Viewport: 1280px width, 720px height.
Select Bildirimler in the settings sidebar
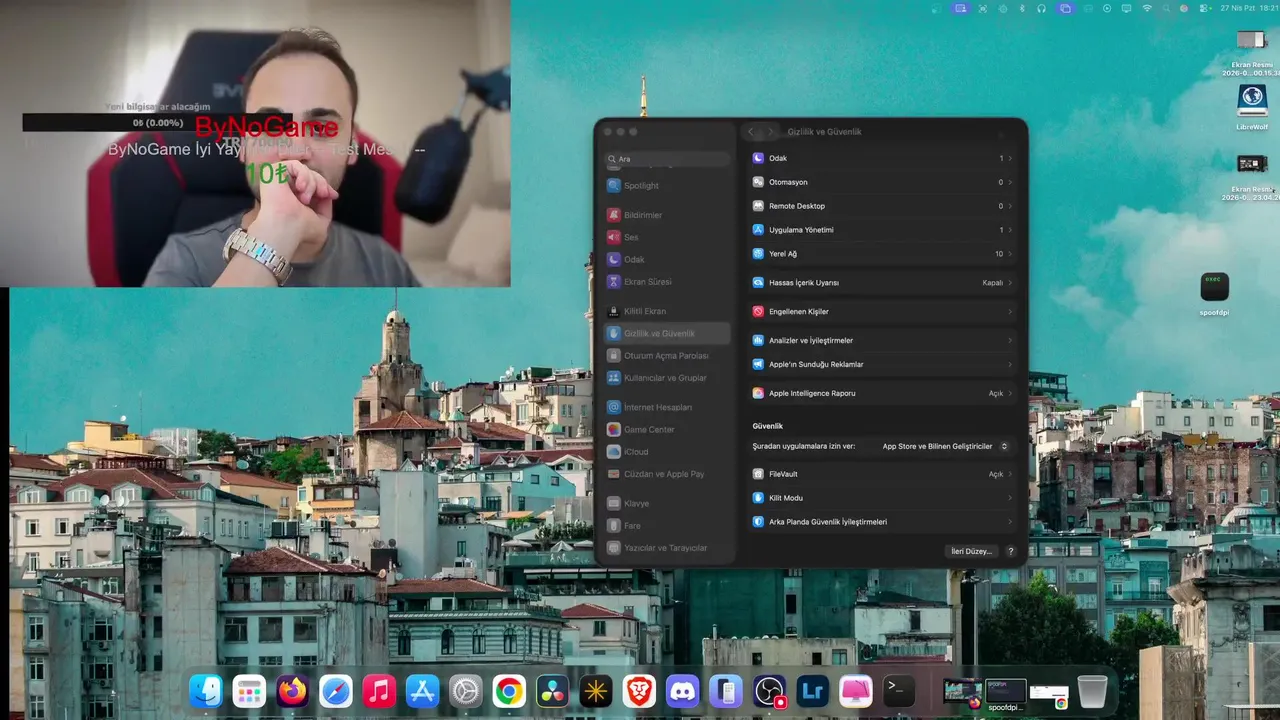[668, 215]
